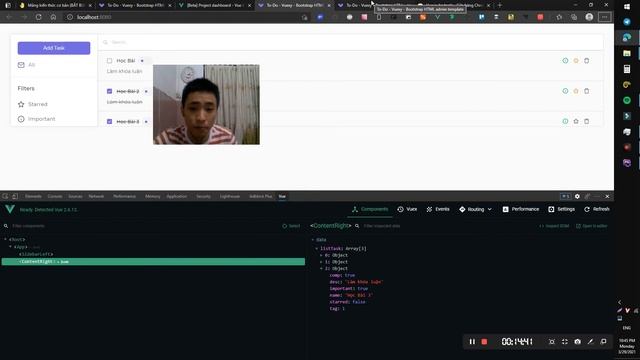640x360 pixels.
Task: Collapse the Root node in component tree
Action: (x=5, y=240)
